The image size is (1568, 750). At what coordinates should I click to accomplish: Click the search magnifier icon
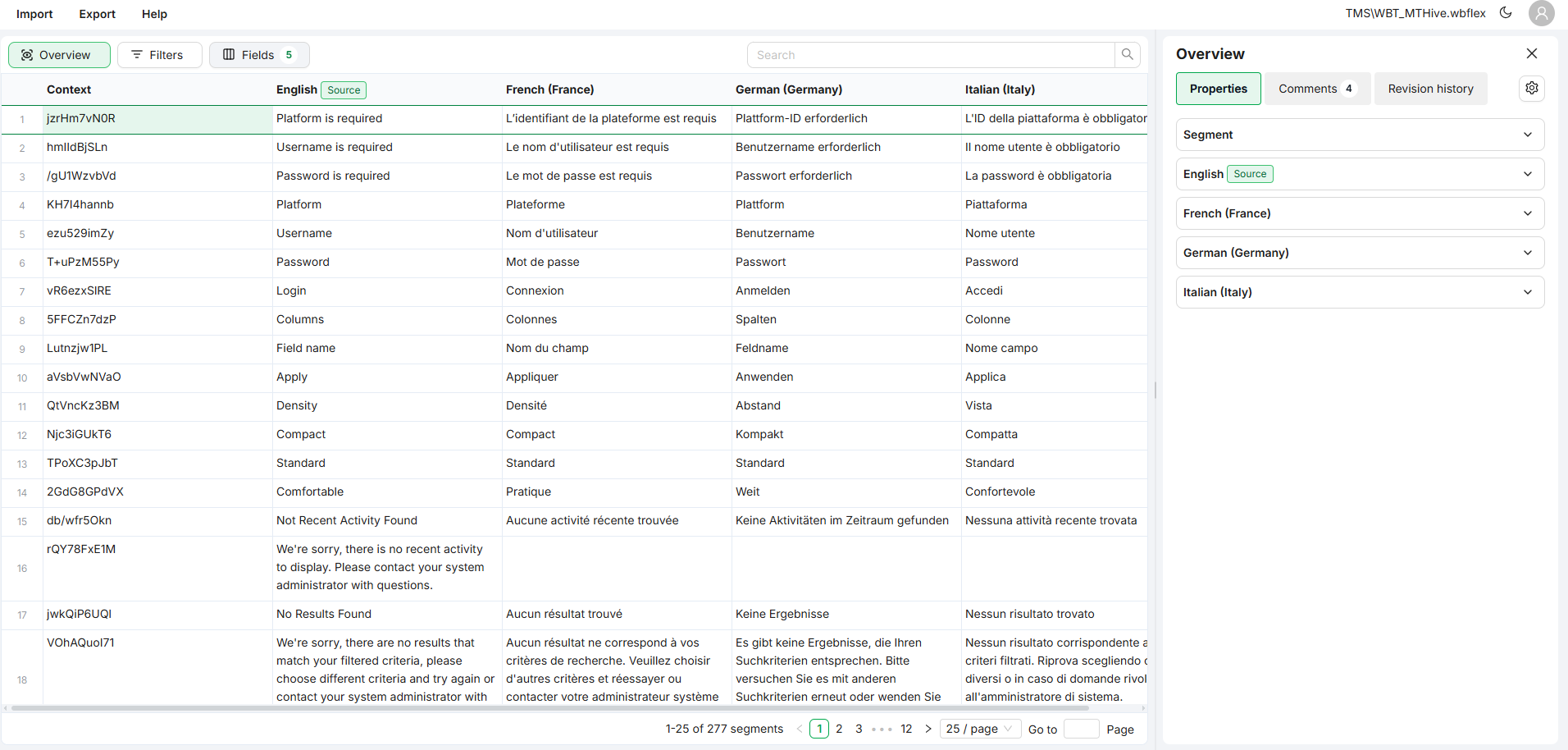[1127, 55]
